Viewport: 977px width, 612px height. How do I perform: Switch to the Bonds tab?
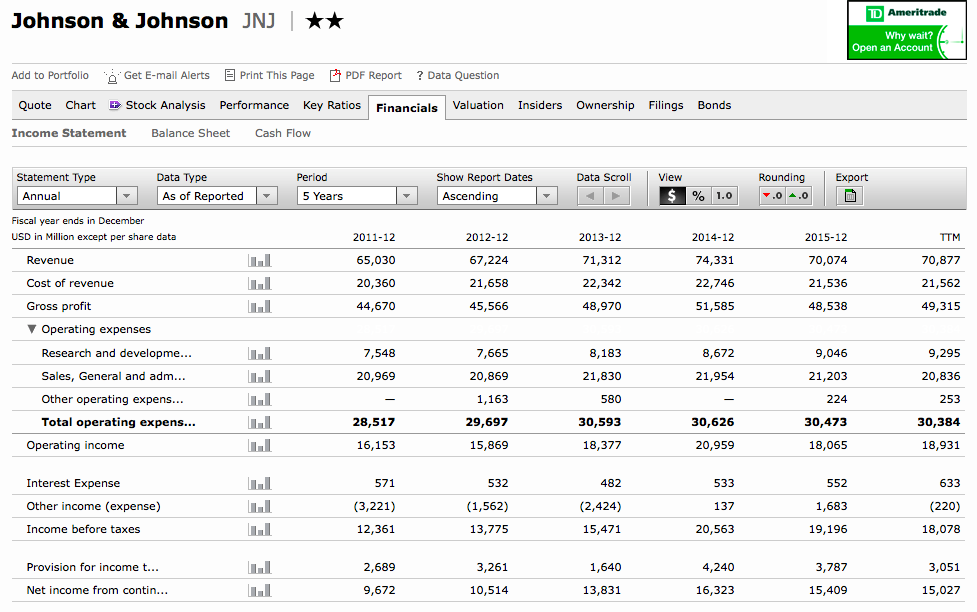714,105
